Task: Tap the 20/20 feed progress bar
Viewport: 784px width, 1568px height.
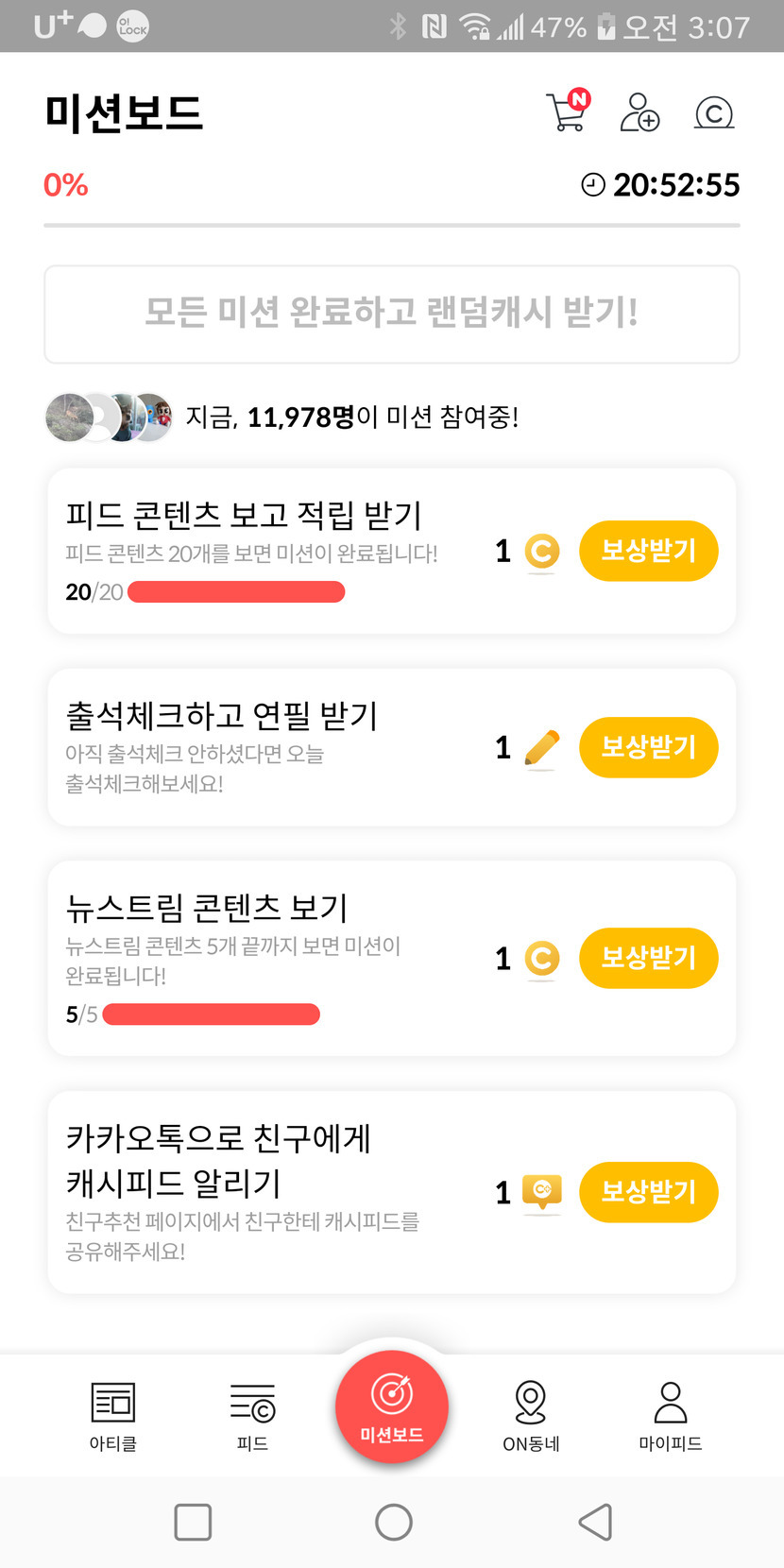Action: click(x=236, y=592)
